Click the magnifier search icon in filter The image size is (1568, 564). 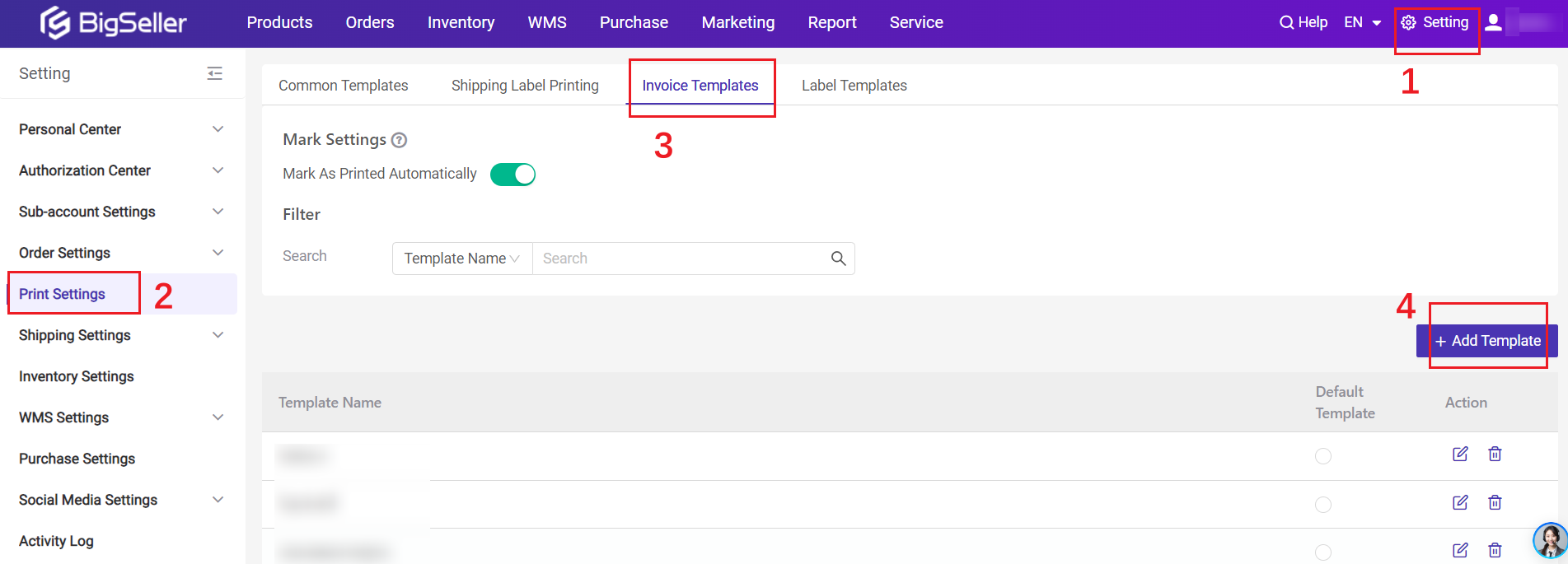838,259
